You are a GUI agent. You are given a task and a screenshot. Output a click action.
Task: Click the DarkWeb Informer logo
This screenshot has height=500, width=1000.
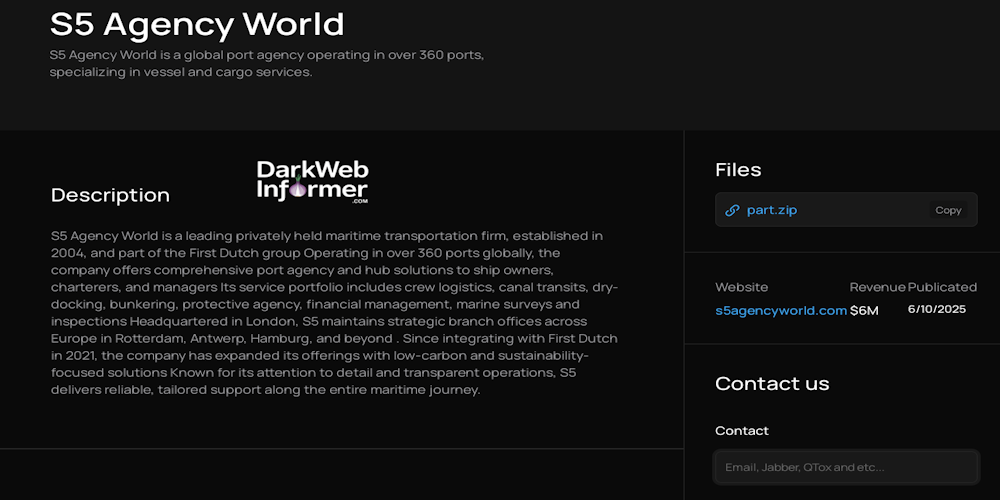(312, 181)
